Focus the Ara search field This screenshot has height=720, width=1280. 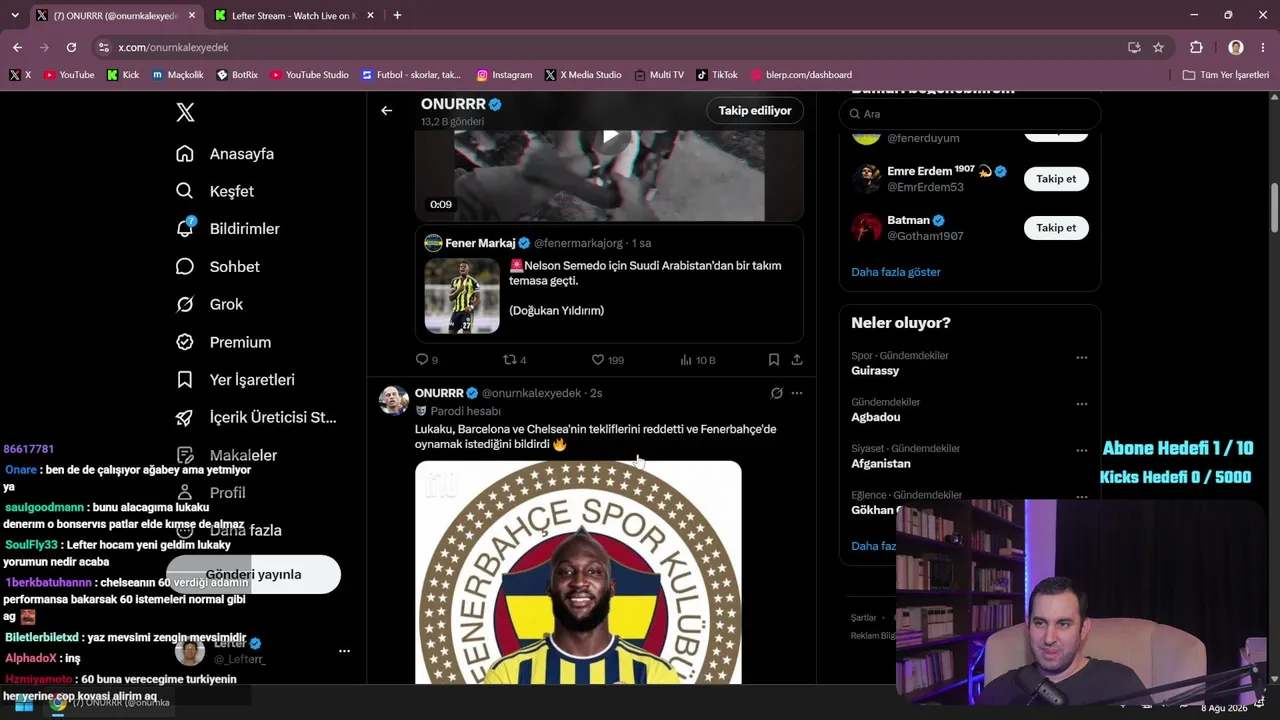click(x=970, y=114)
